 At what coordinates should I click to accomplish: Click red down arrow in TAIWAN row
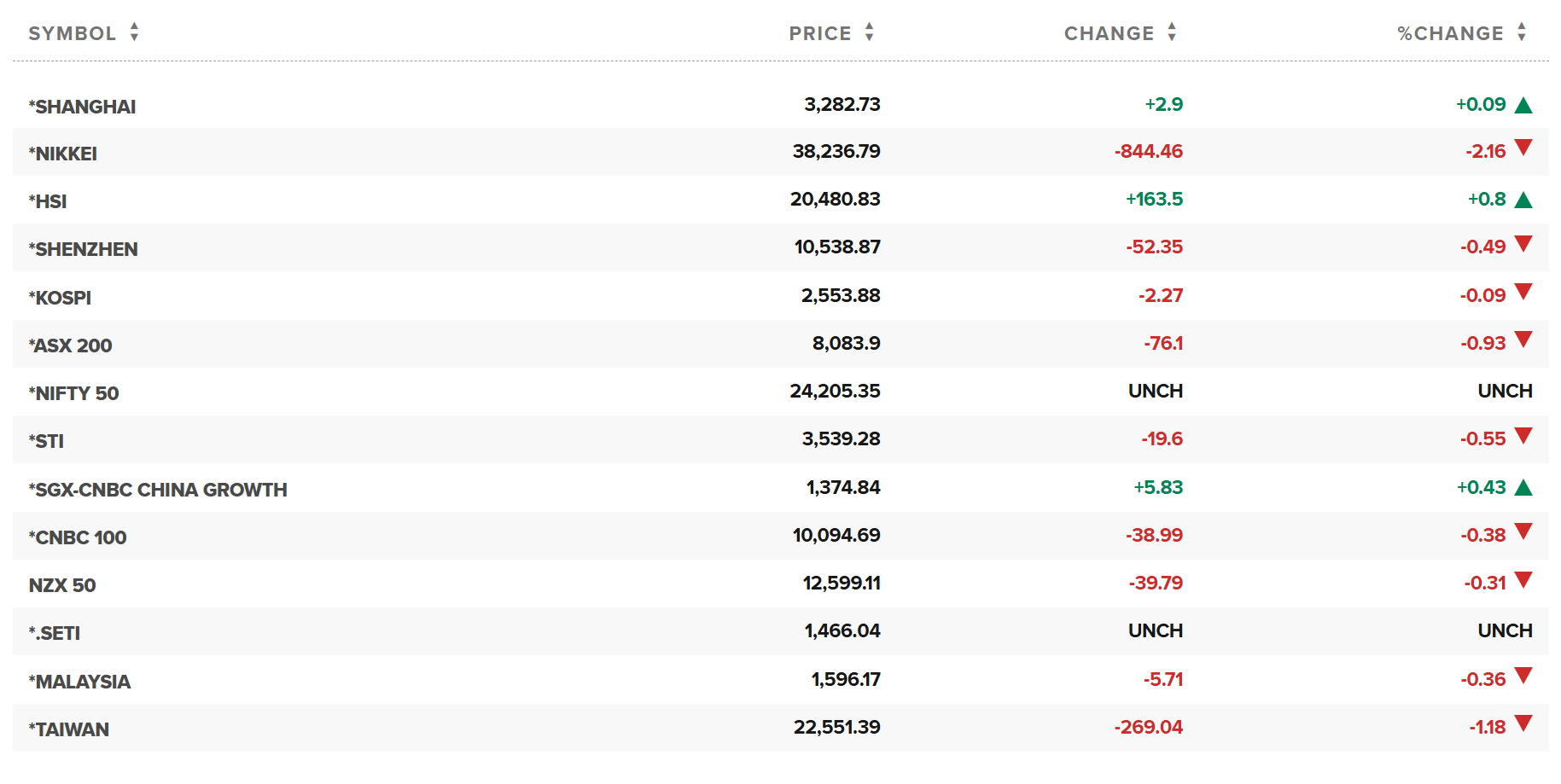pos(1523,724)
